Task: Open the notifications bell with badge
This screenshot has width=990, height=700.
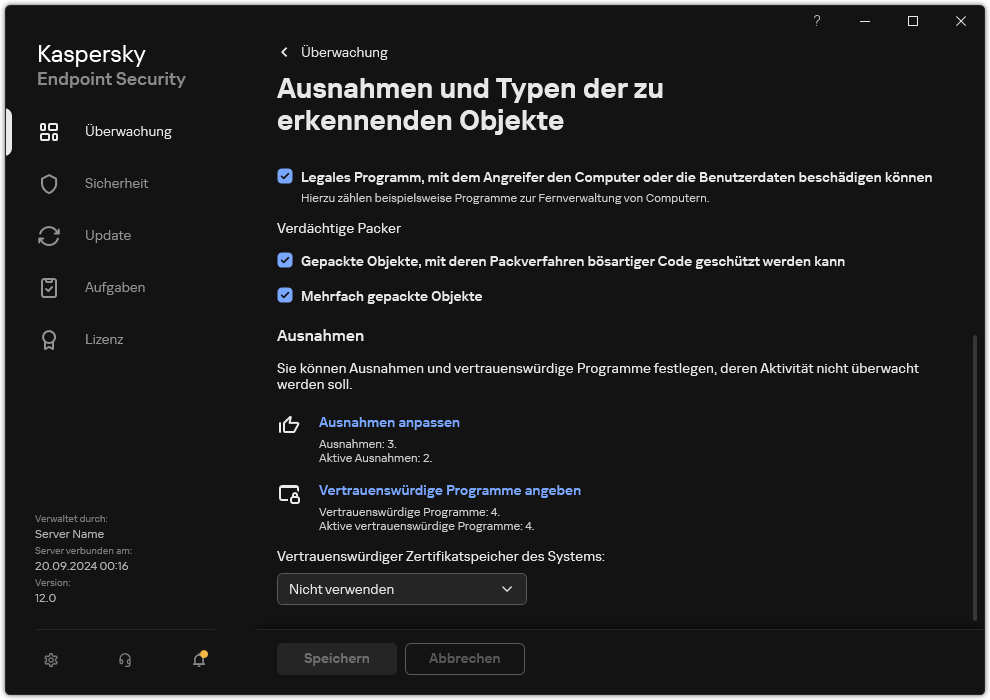Action: [198, 660]
